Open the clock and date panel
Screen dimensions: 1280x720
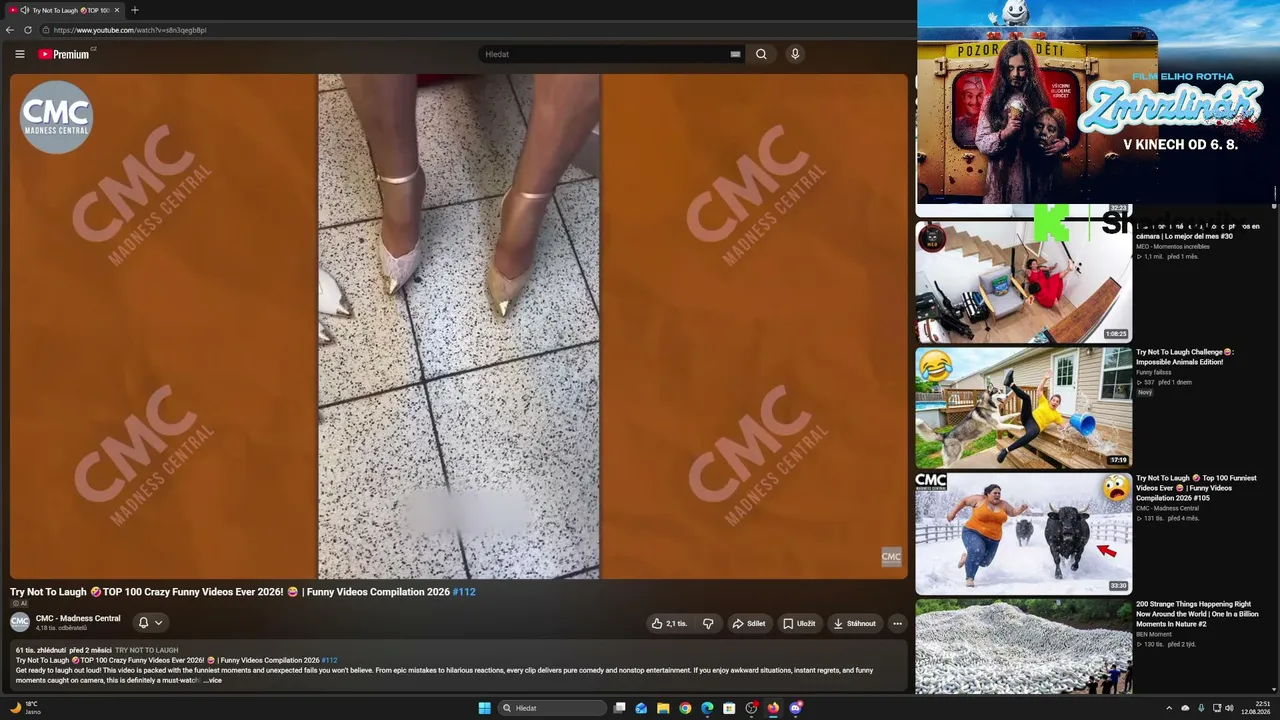[x=1256, y=708]
